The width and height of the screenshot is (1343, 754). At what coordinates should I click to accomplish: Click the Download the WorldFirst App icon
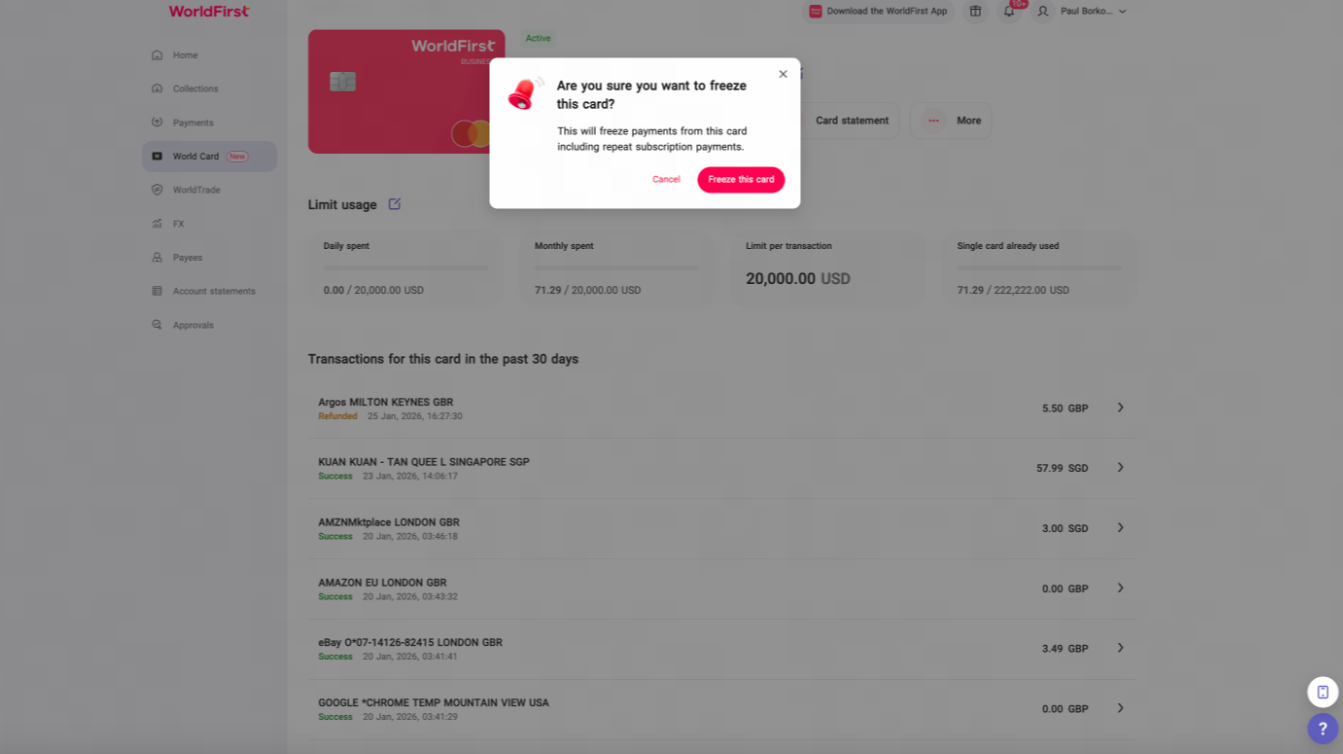pyautogui.click(x=815, y=11)
